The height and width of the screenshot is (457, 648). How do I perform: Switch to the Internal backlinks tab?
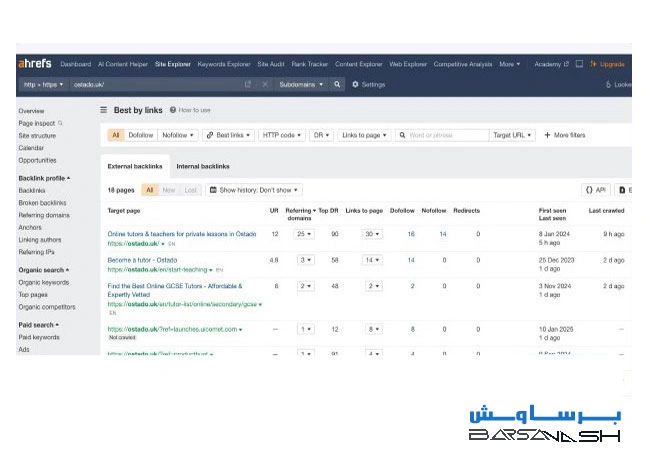(x=202, y=166)
